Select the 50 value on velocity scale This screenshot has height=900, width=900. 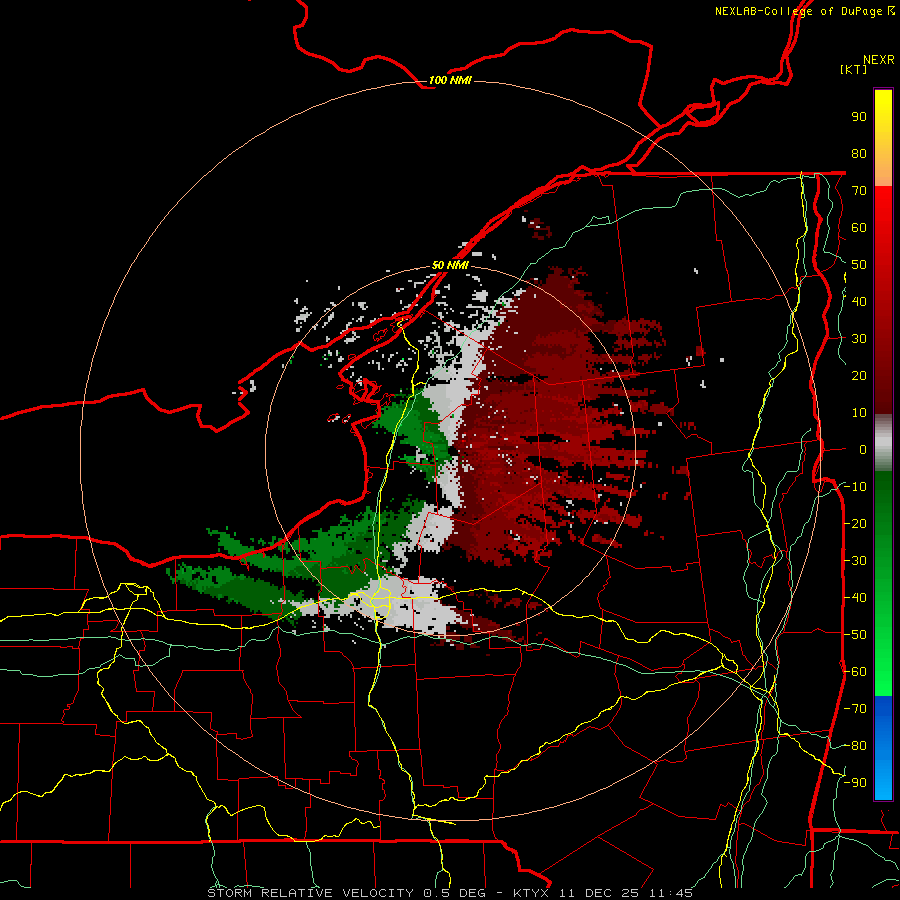click(859, 265)
